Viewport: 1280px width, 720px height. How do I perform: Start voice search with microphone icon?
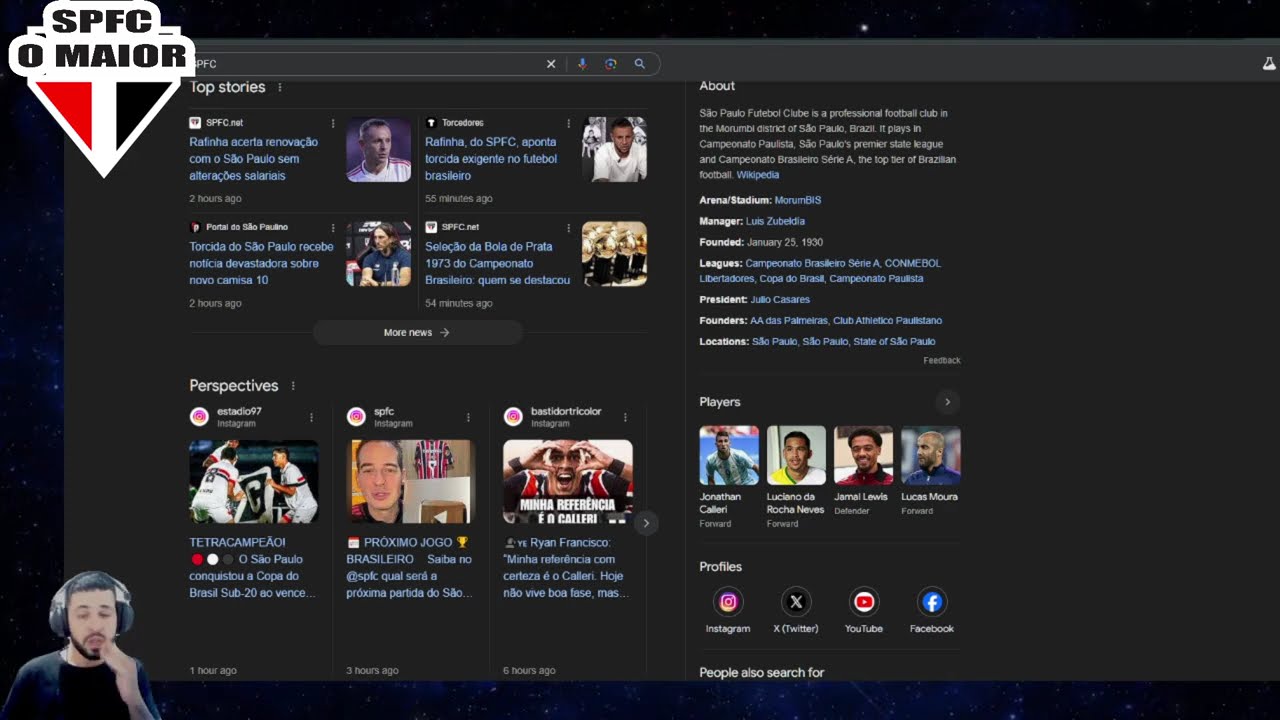[x=582, y=64]
